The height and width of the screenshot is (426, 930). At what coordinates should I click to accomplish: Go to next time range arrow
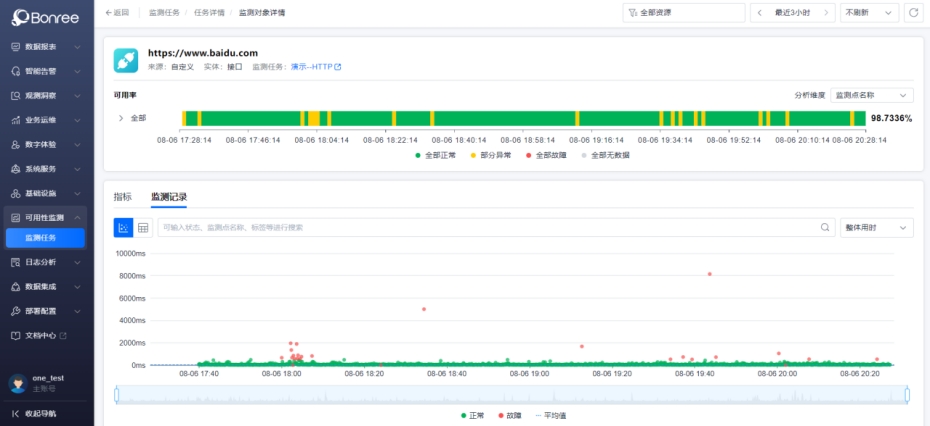[826, 12]
